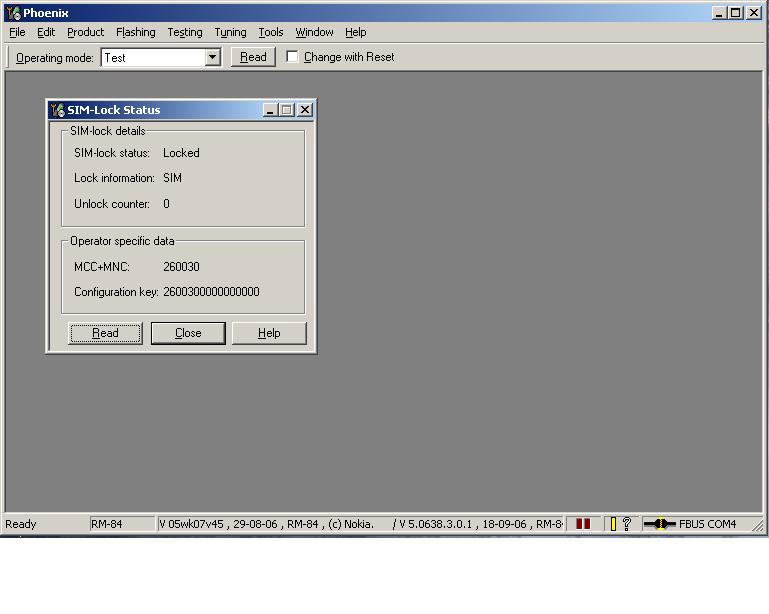Click the Lock information value SIM
Screen dimensions: 769x614
172,178
